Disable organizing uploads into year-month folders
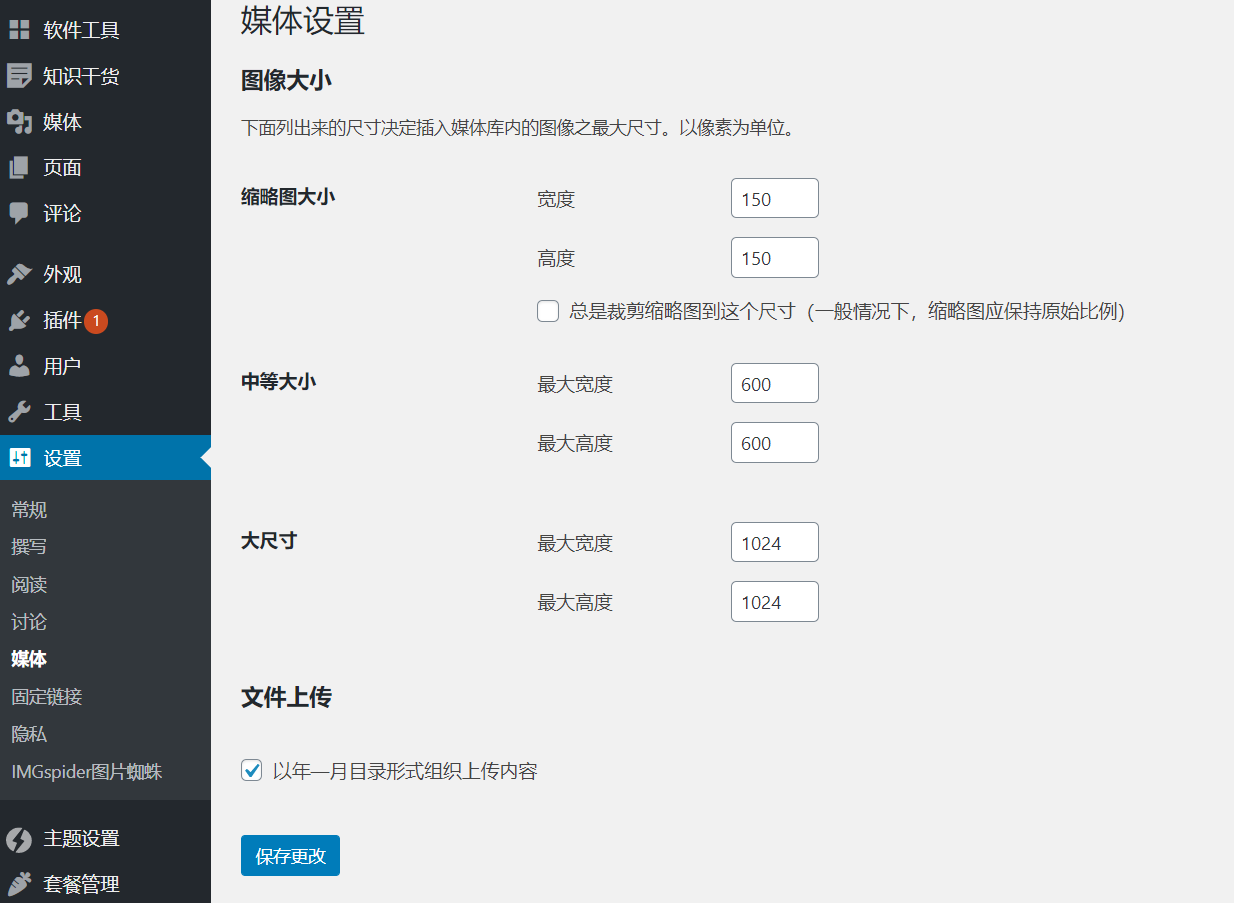The height and width of the screenshot is (903, 1234). point(251,770)
